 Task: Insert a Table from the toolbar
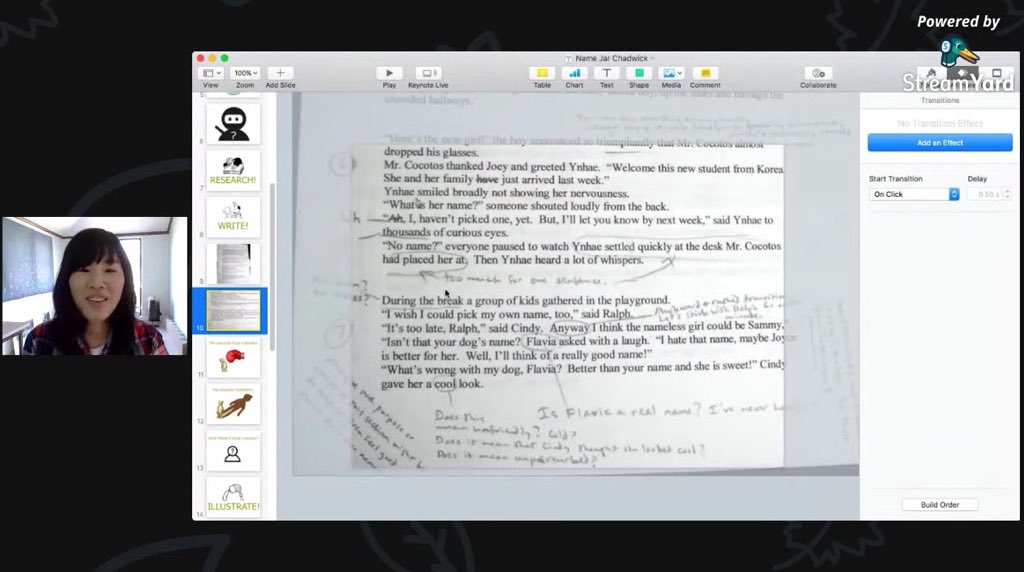pos(542,73)
